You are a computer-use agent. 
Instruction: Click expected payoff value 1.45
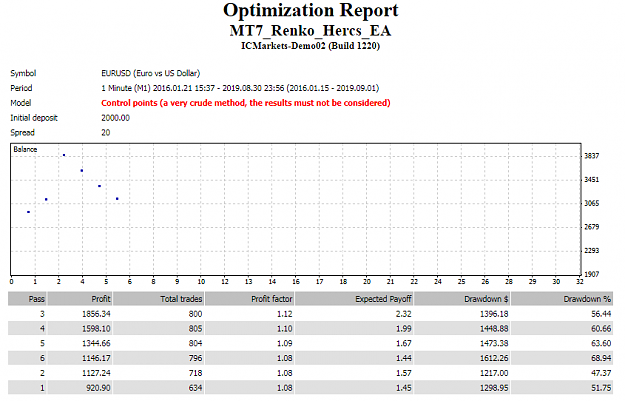[403, 388]
